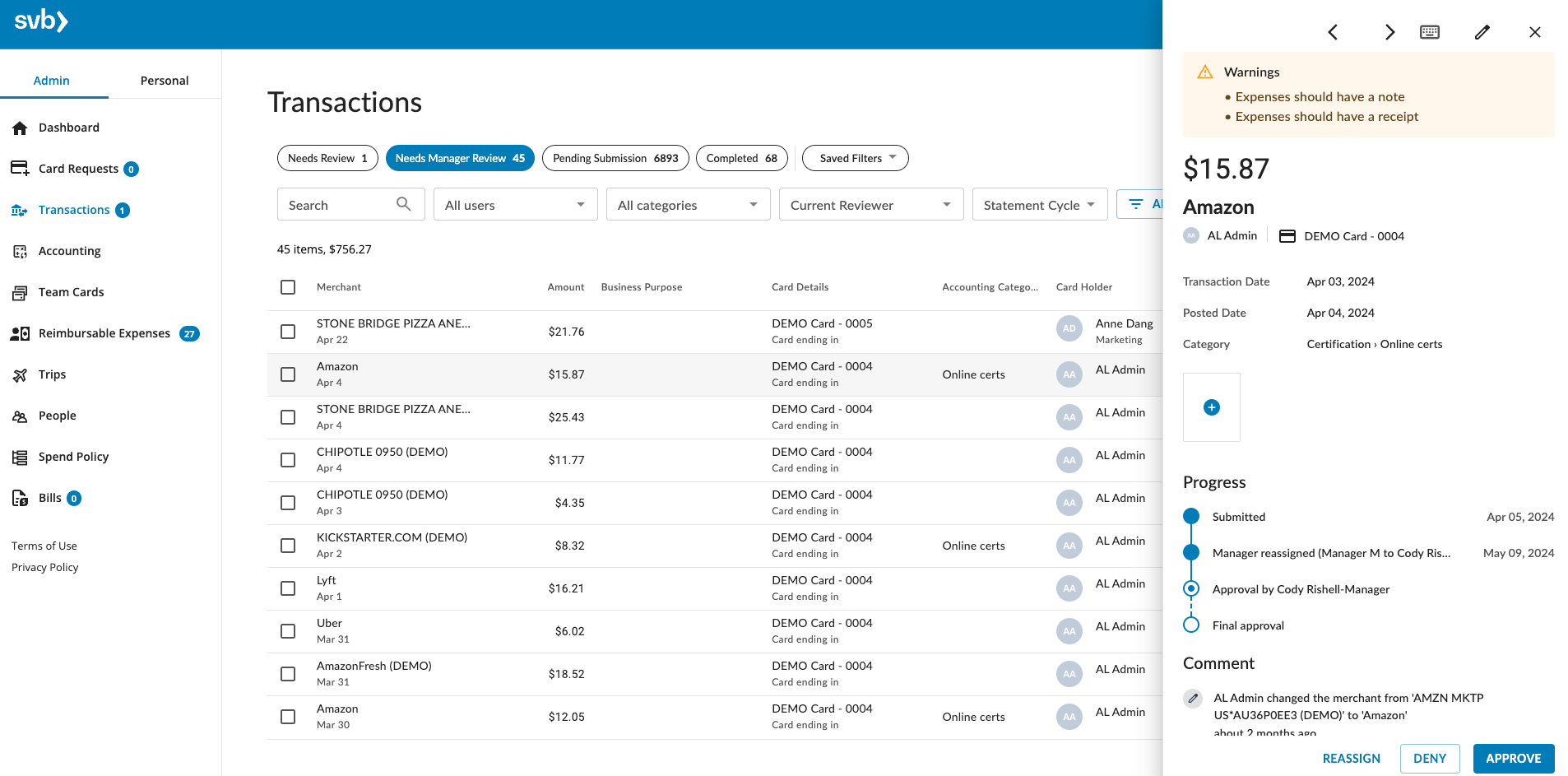Open Dashboard home icon
This screenshot has width=1568, height=776.
click(x=20, y=128)
